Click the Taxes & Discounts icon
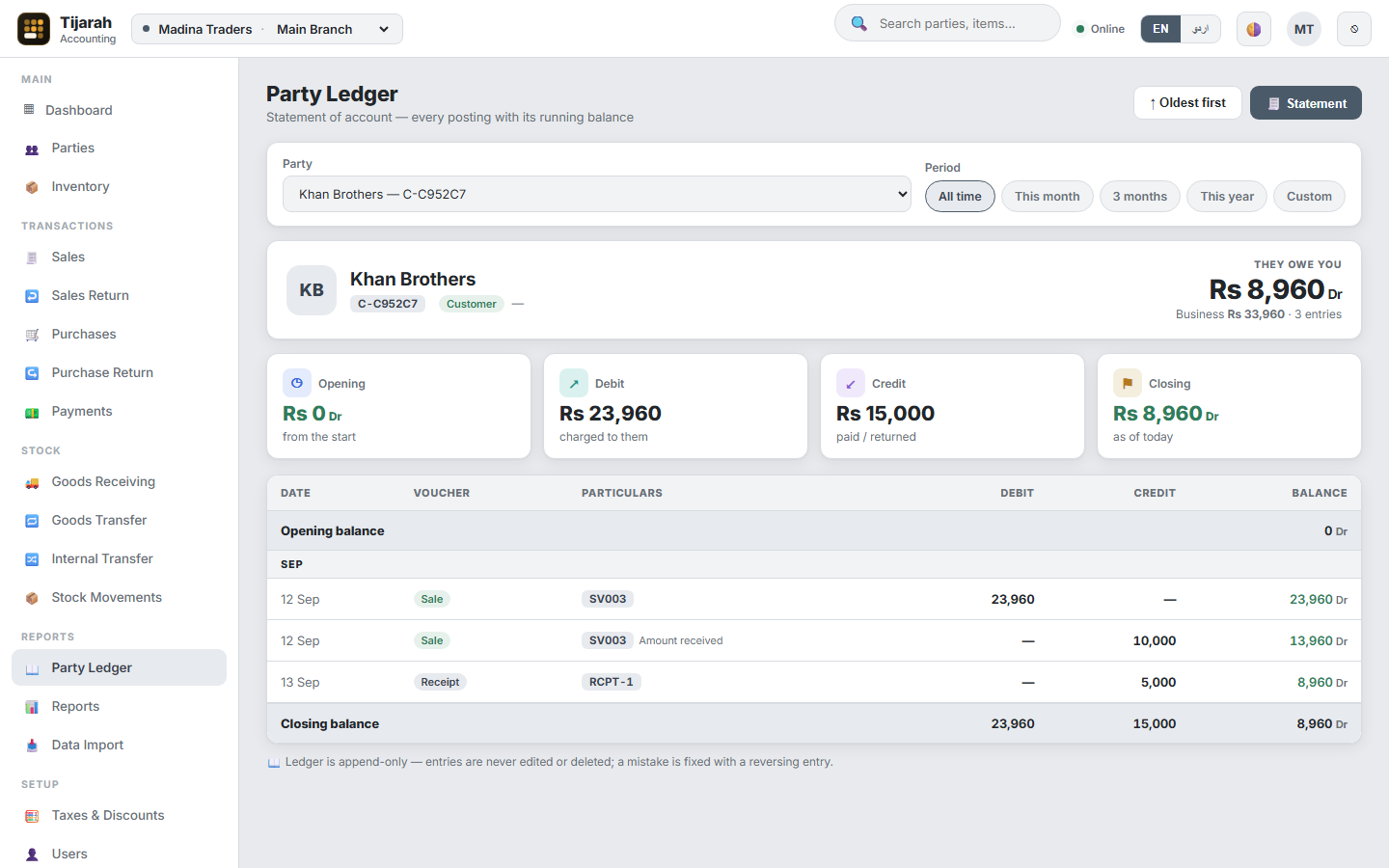The width and height of the screenshot is (1389, 868). coord(32,816)
